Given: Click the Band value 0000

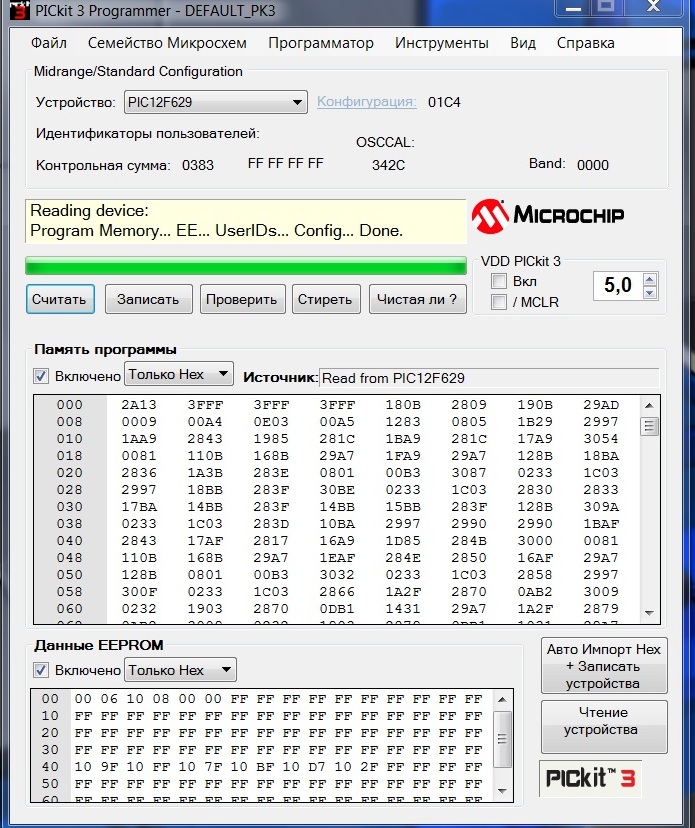Looking at the screenshot, I should click(x=593, y=165).
